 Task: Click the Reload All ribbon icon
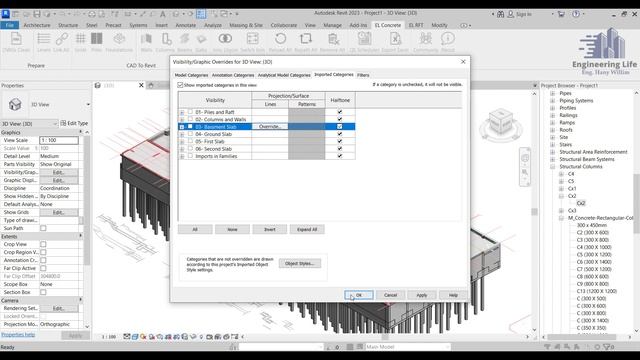click(280, 39)
